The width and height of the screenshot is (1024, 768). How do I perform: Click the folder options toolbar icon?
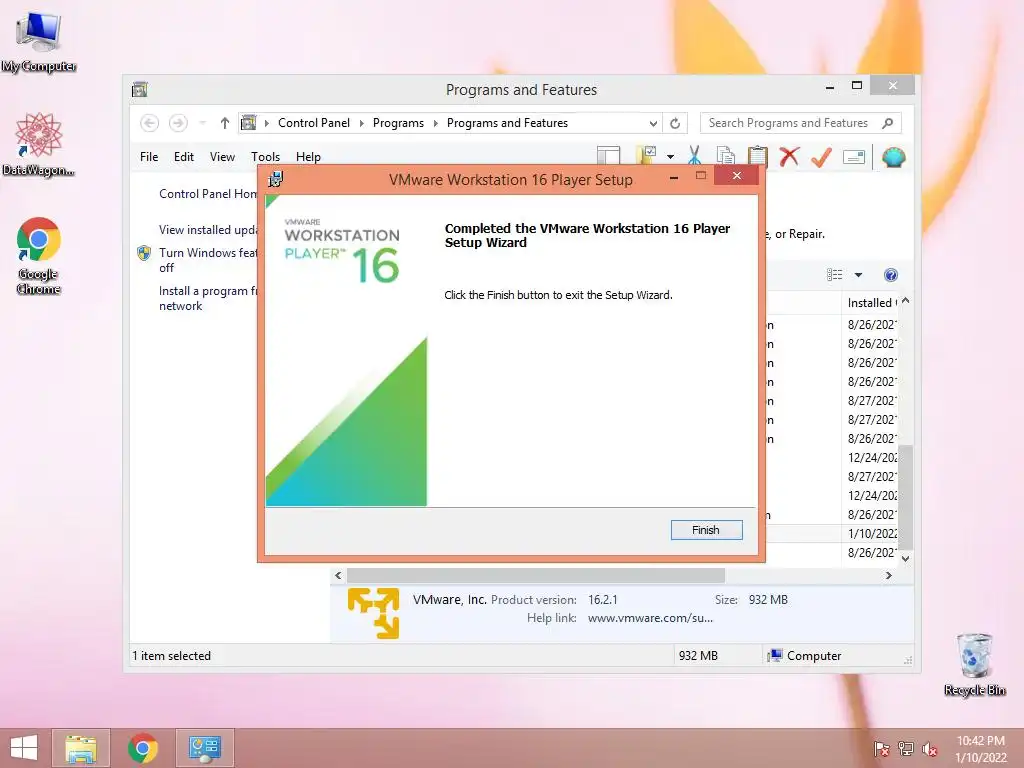click(646, 155)
